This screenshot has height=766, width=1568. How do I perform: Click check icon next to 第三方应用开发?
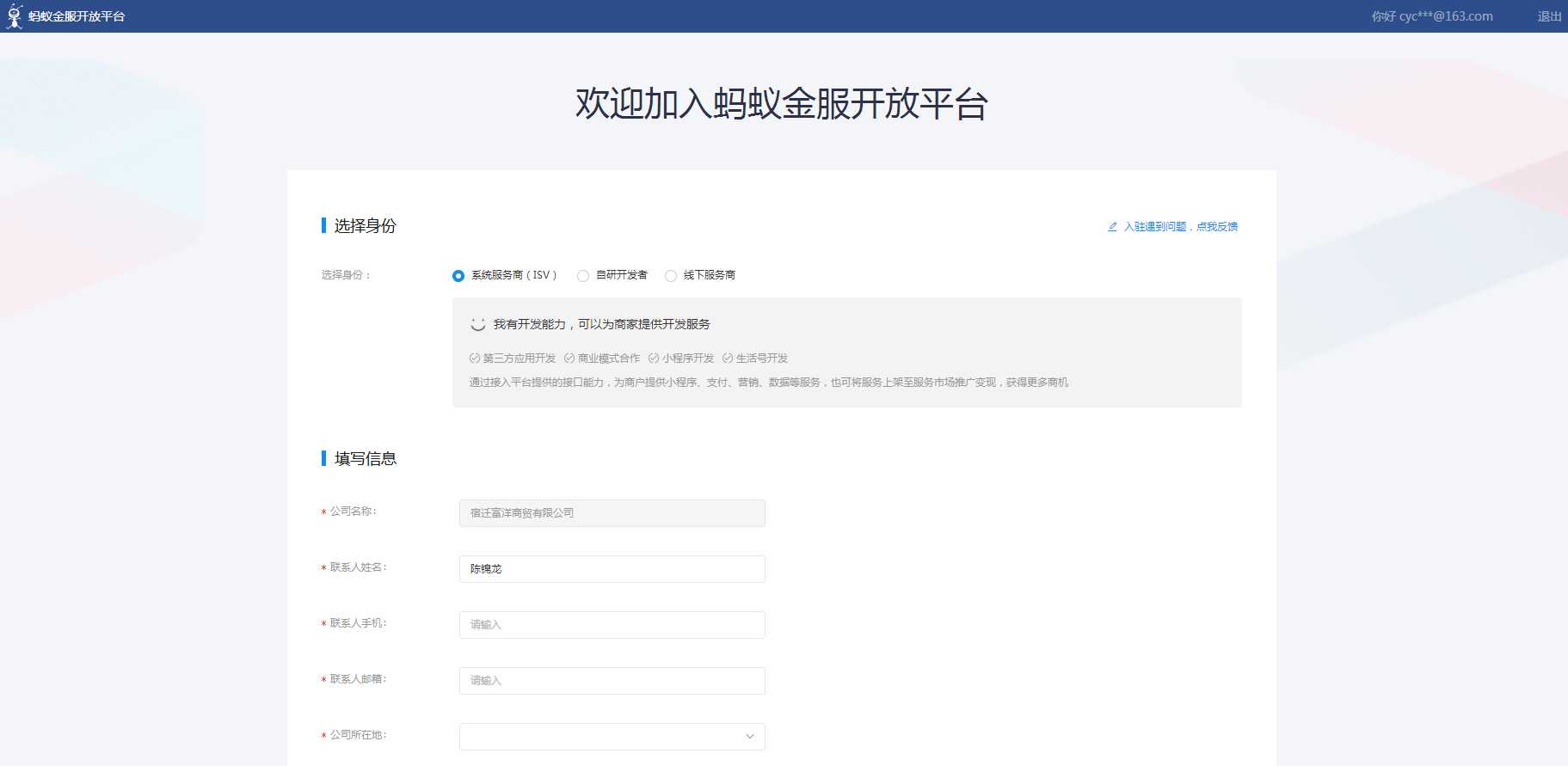[x=475, y=358]
